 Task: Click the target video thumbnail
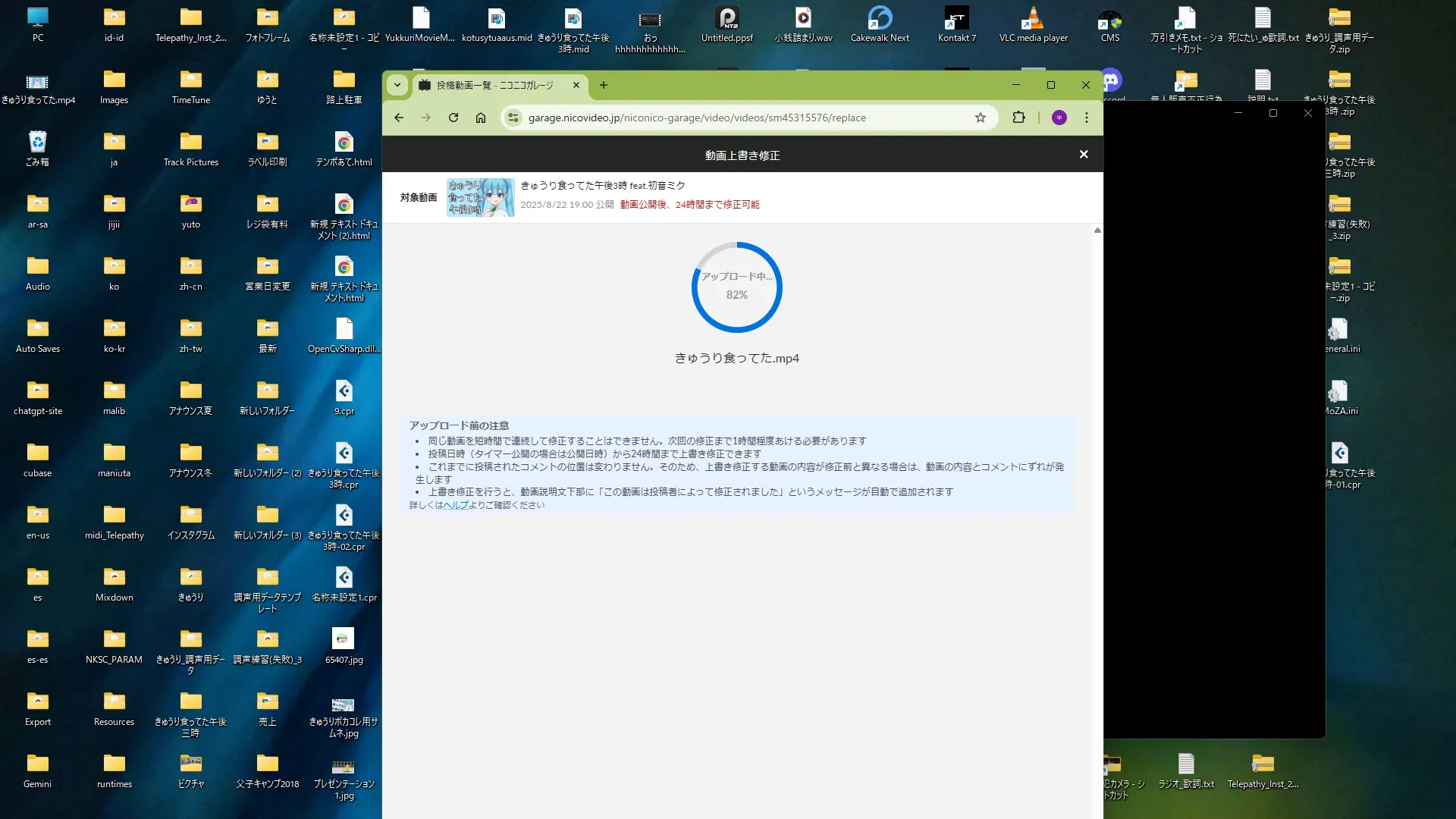[x=480, y=197]
